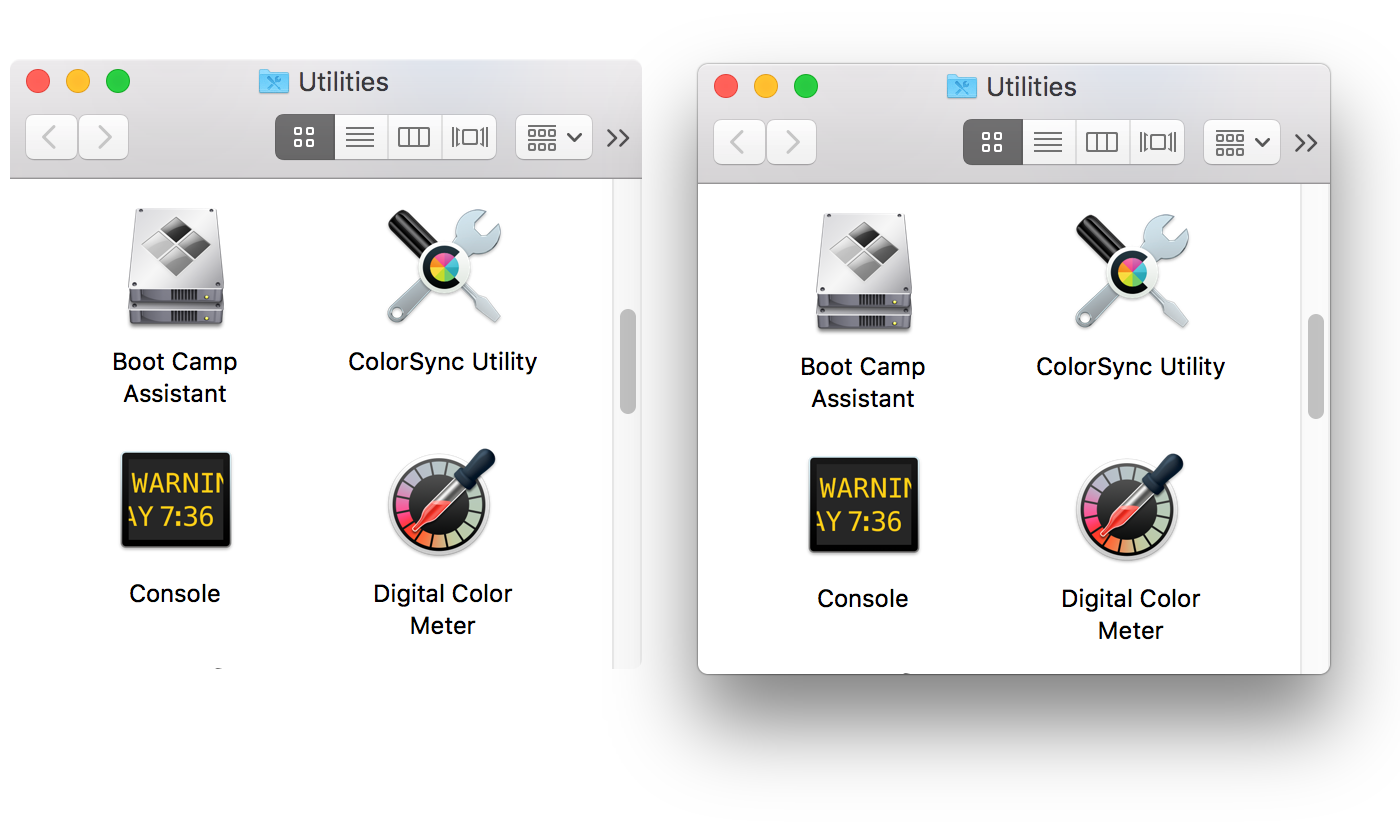Image resolution: width=1400 pixels, height=834 pixels.
Task: Go back in left Utilities window
Action: tap(51, 137)
